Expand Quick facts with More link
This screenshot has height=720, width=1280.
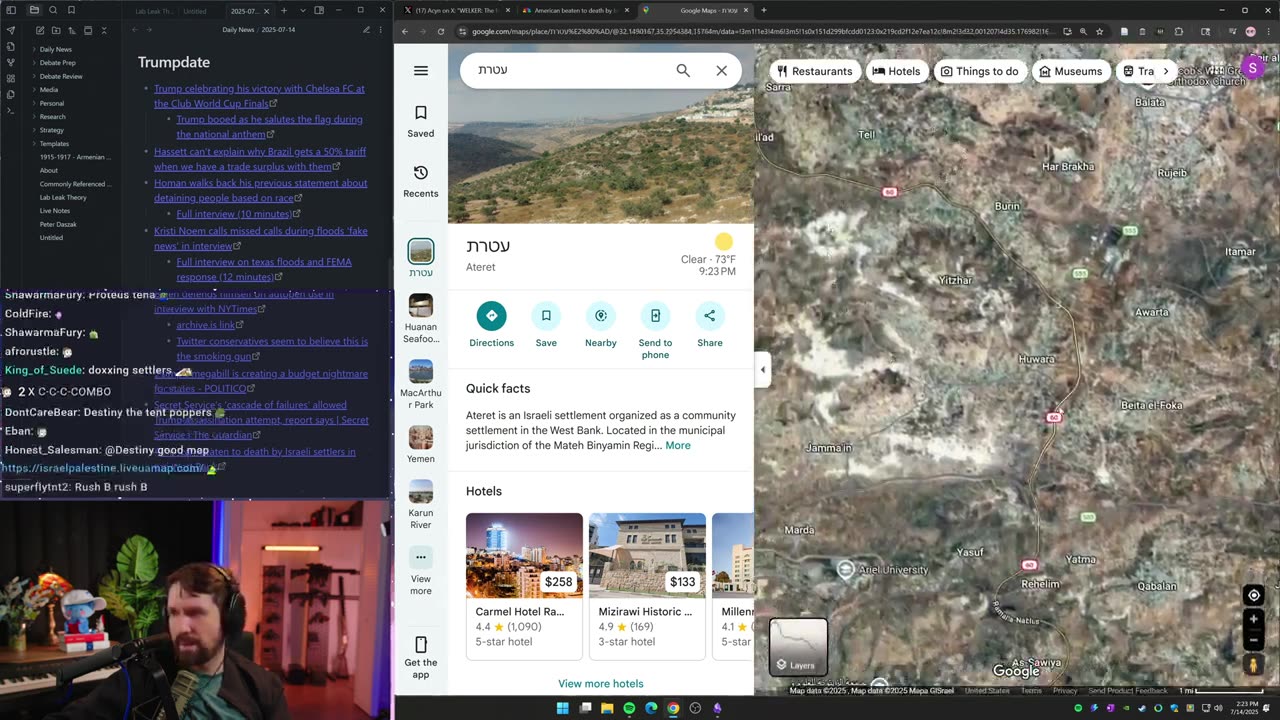[678, 445]
